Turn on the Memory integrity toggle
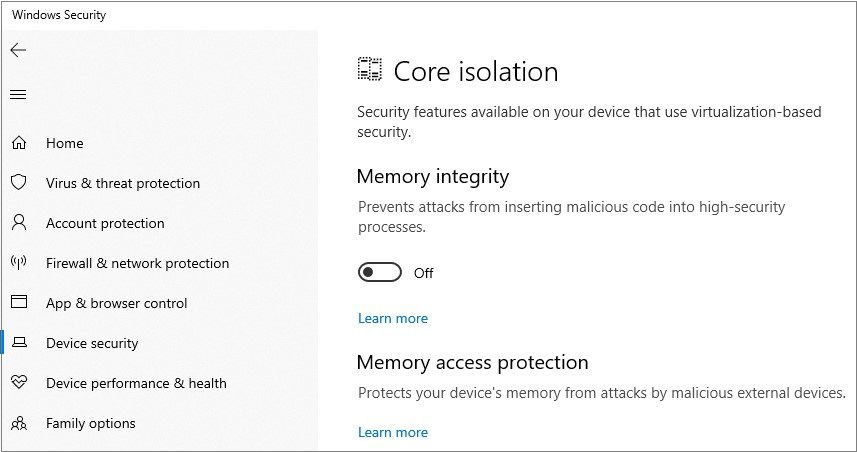 pyautogui.click(x=380, y=273)
